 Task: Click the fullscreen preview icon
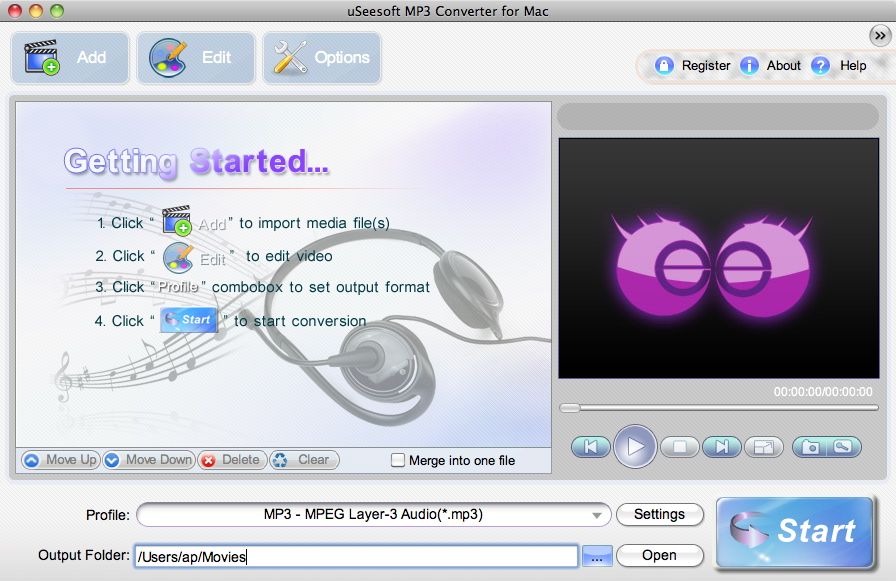(764, 447)
